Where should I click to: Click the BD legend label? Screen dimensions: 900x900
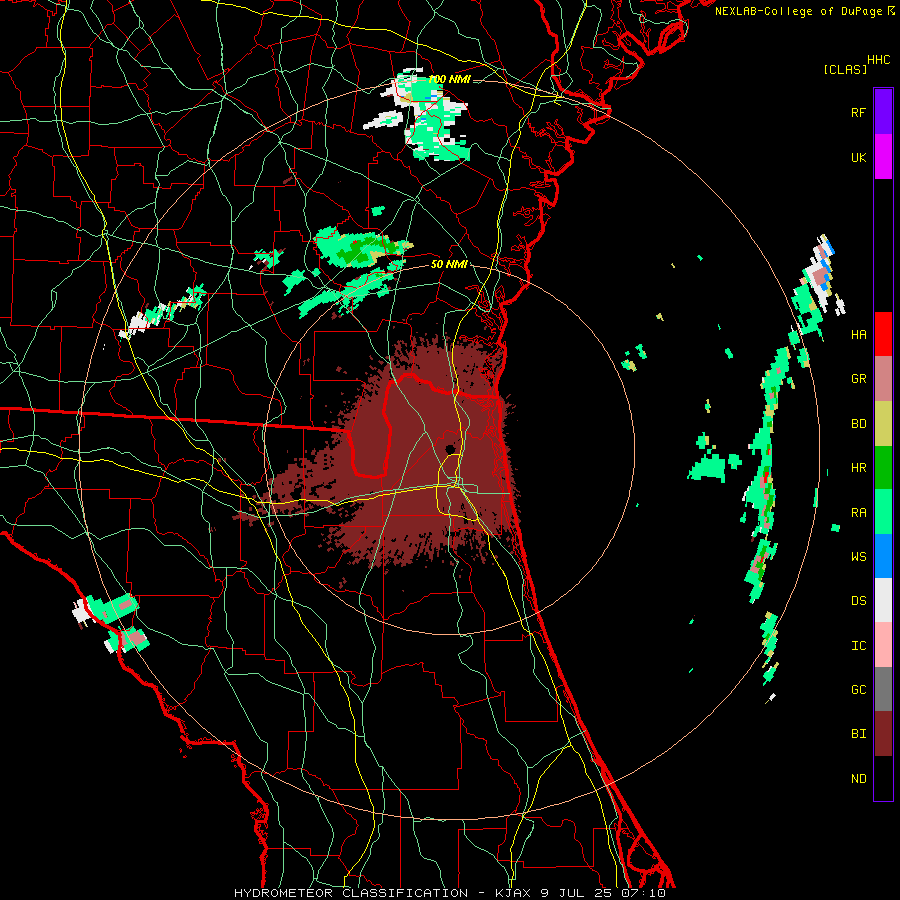(x=858, y=424)
